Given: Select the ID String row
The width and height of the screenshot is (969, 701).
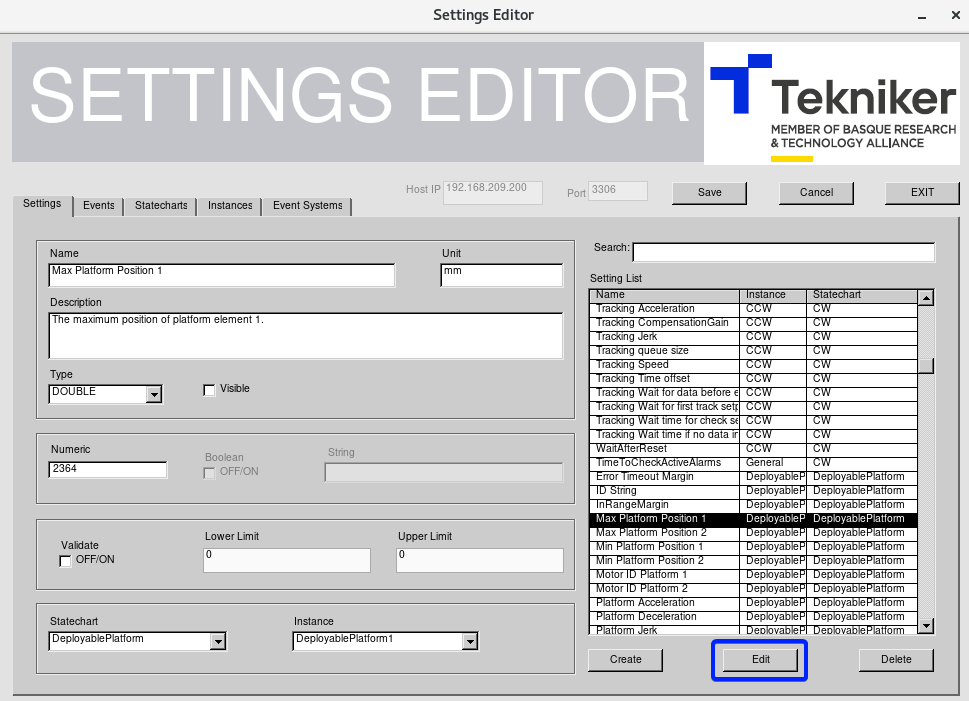Looking at the screenshot, I should pos(753,491).
